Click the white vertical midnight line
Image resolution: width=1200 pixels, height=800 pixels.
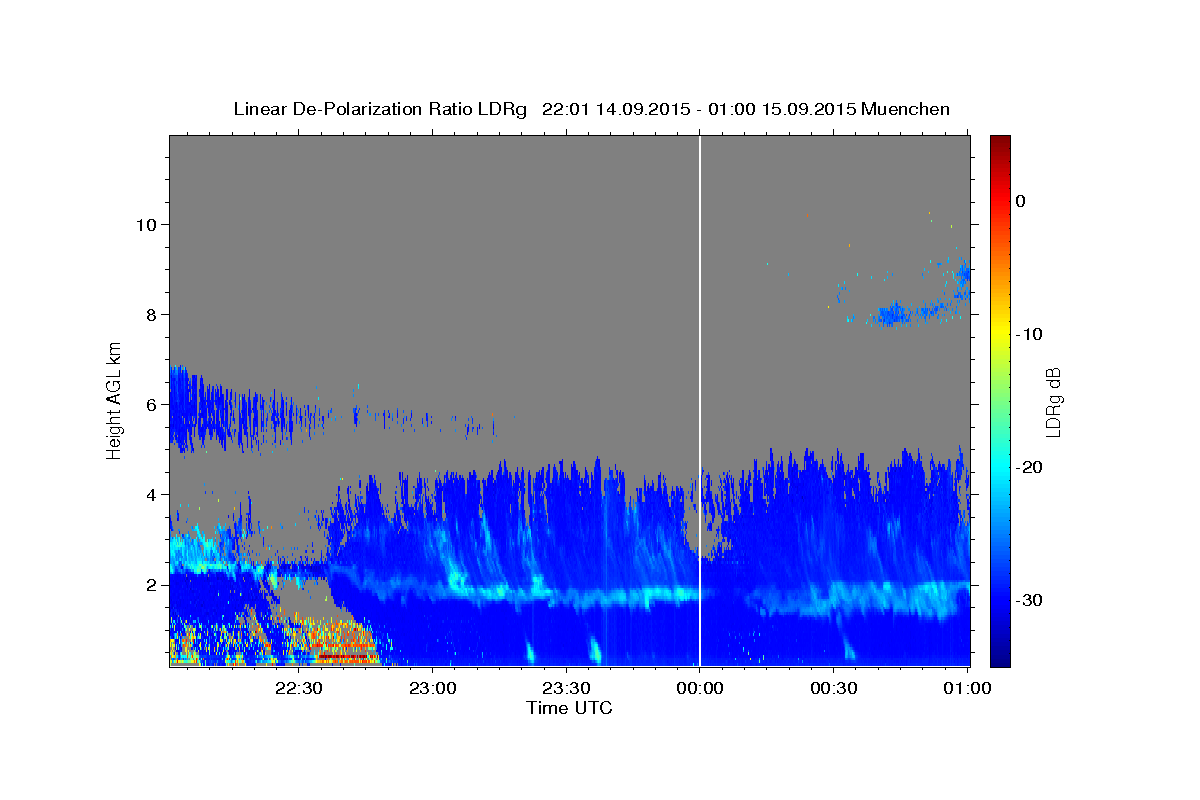tap(700, 400)
